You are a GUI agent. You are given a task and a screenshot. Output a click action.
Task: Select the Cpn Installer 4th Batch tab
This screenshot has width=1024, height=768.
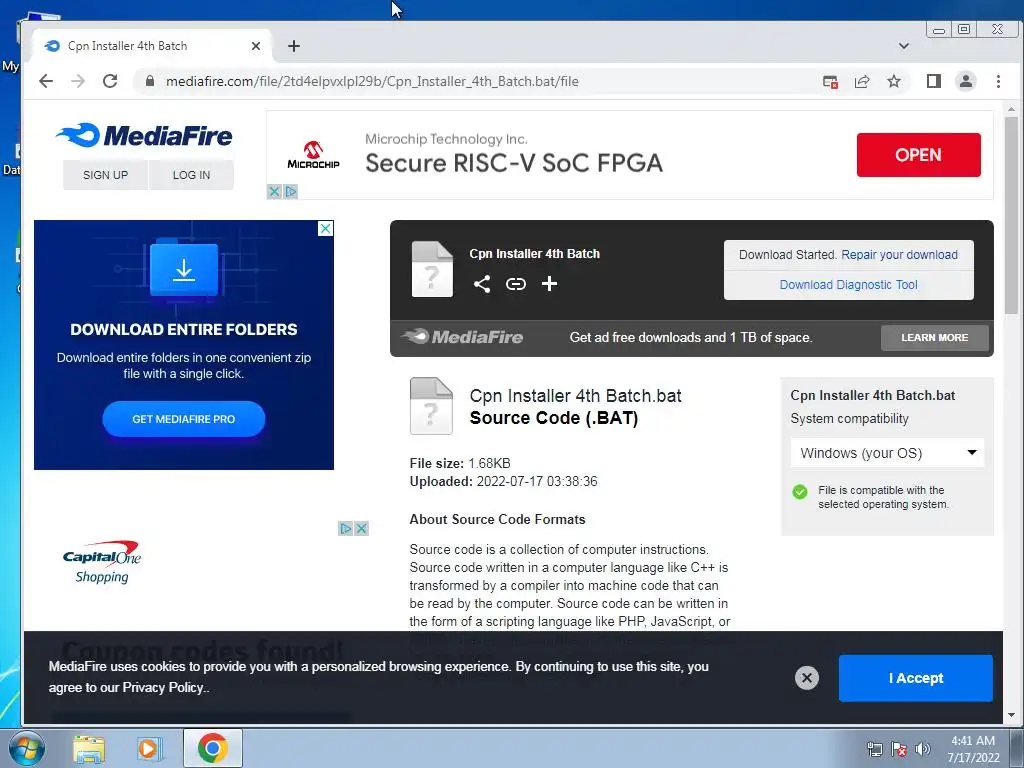(x=152, y=46)
